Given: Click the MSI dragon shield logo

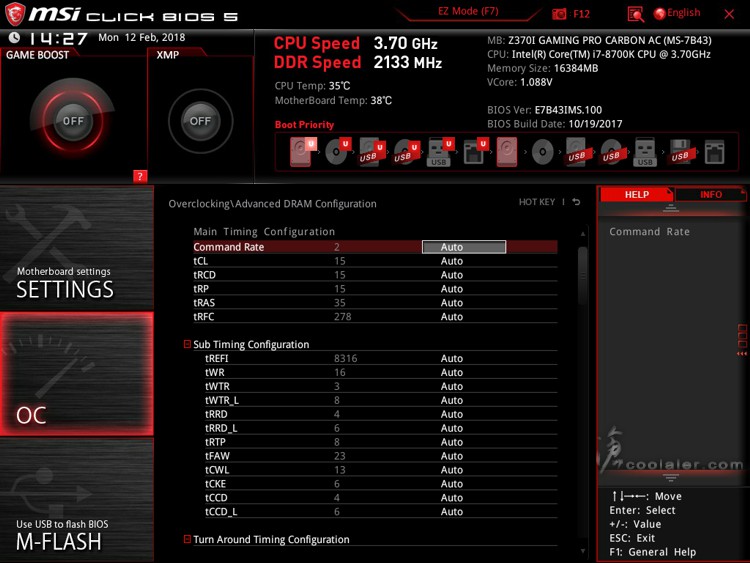Looking at the screenshot, I should coord(15,14).
